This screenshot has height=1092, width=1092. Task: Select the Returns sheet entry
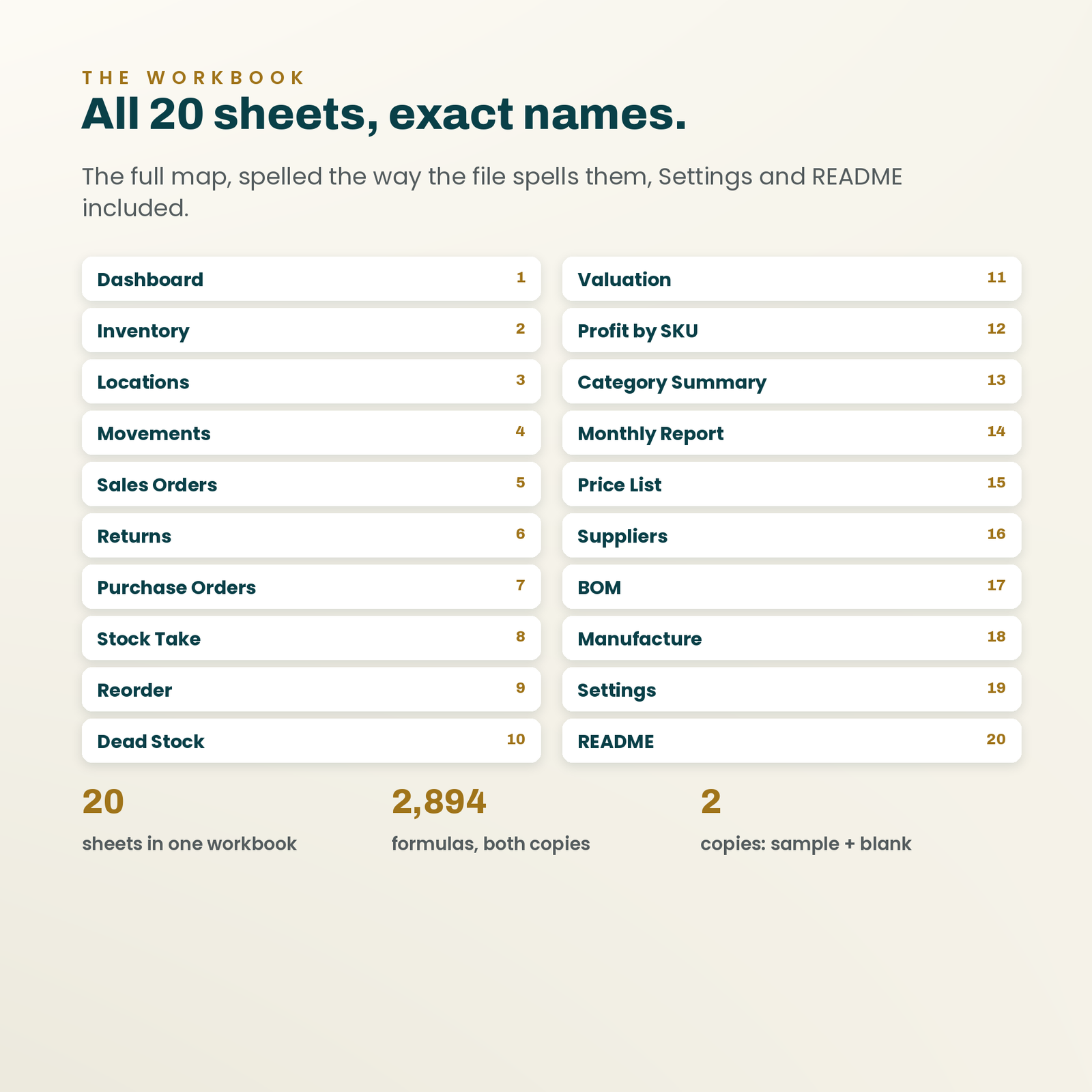[311, 536]
